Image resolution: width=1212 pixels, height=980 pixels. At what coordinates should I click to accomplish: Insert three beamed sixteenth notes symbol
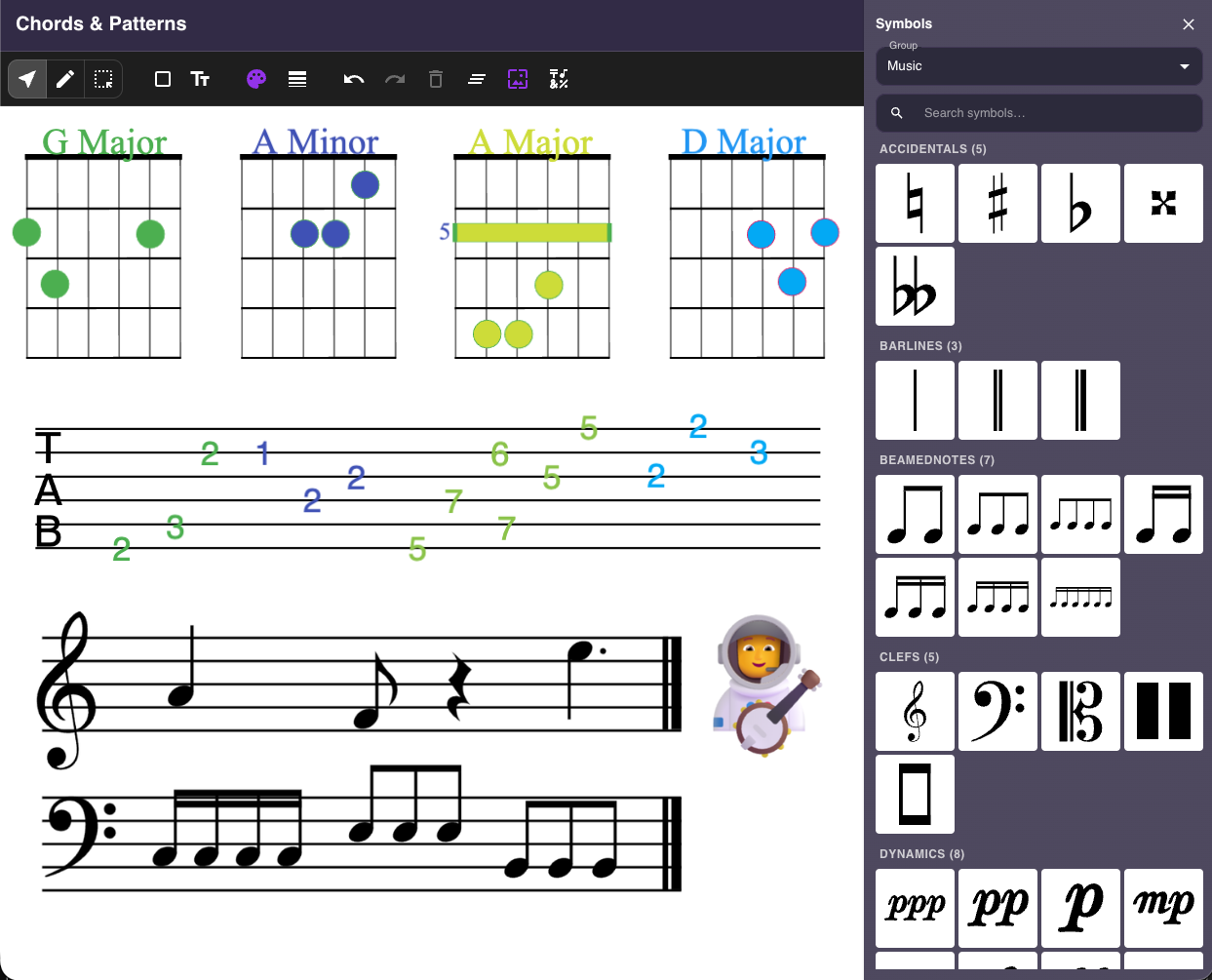[x=915, y=597]
